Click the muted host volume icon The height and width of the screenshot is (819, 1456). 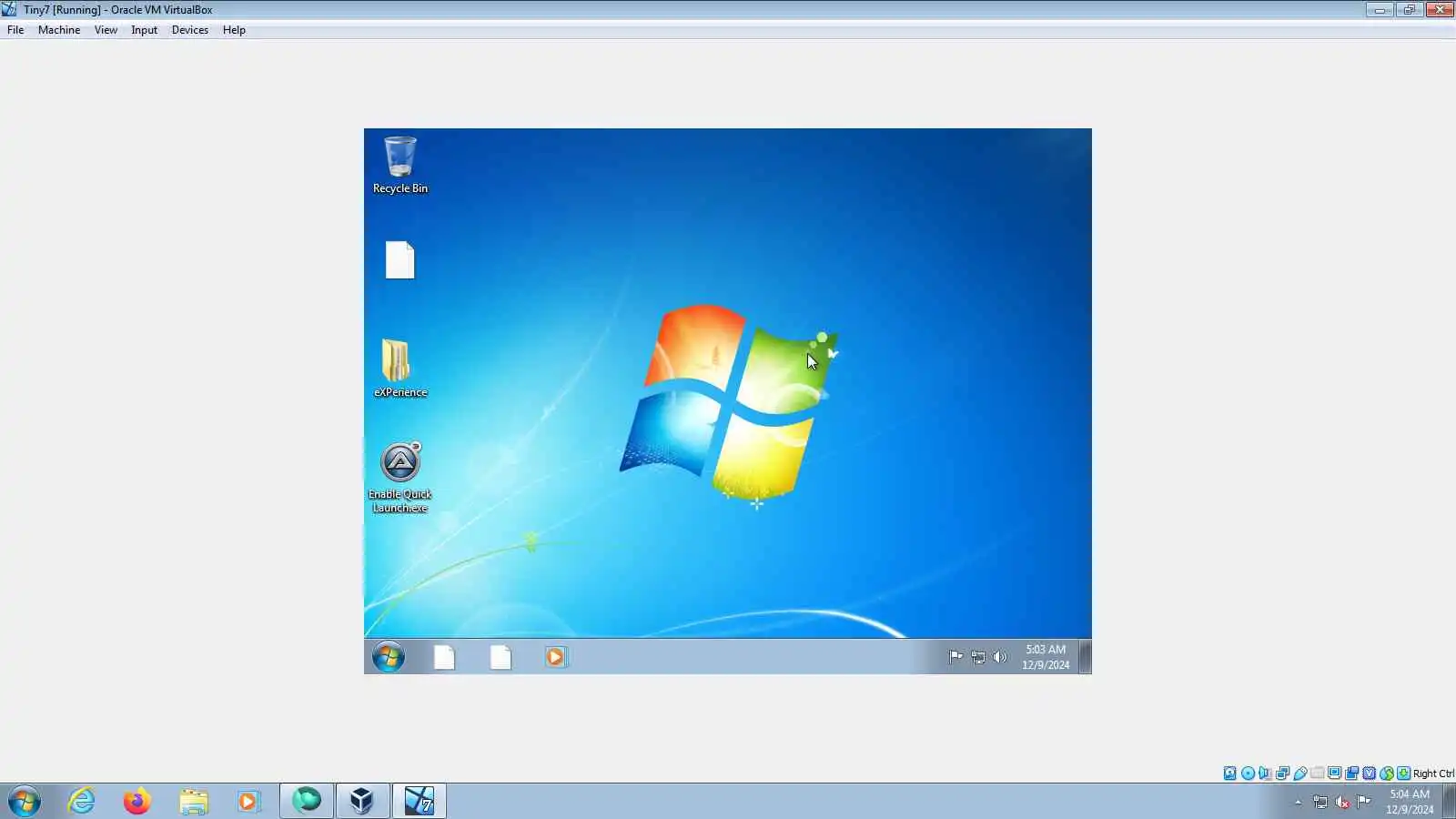tap(1342, 802)
